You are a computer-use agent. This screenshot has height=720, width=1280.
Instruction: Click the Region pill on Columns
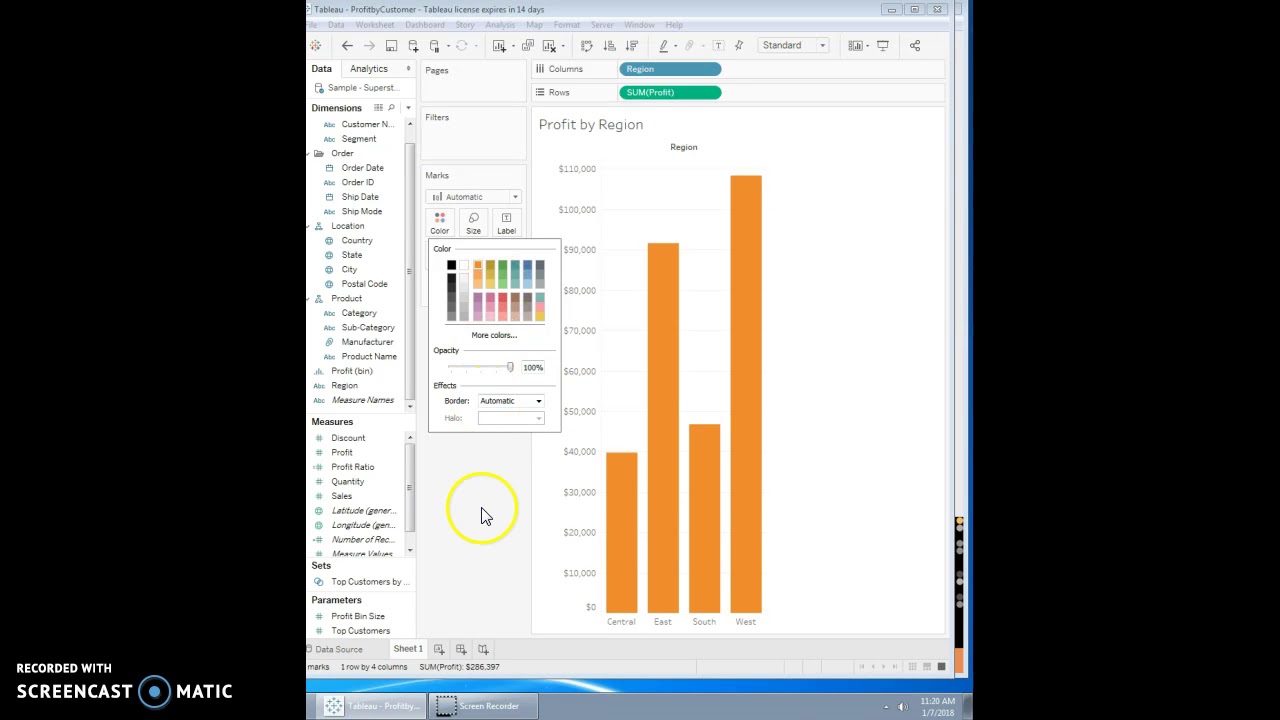[670, 69]
